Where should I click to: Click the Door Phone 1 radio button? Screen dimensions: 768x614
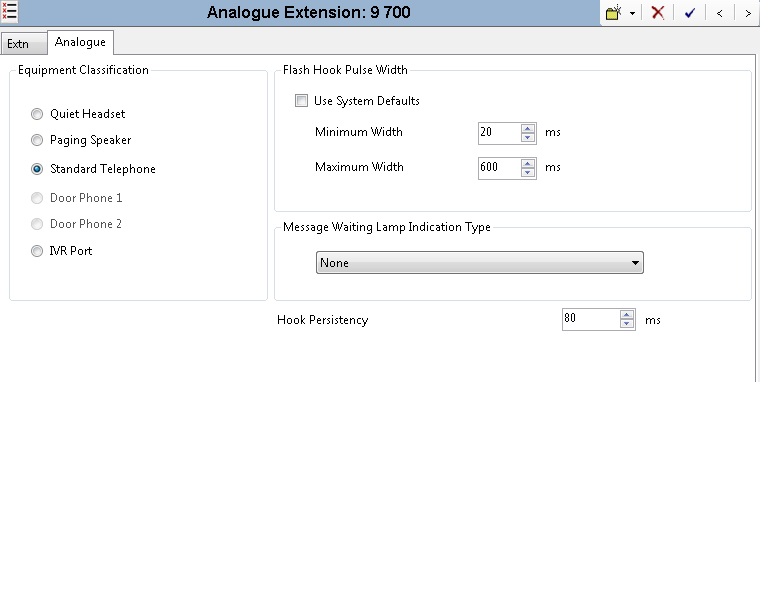(x=37, y=198)
